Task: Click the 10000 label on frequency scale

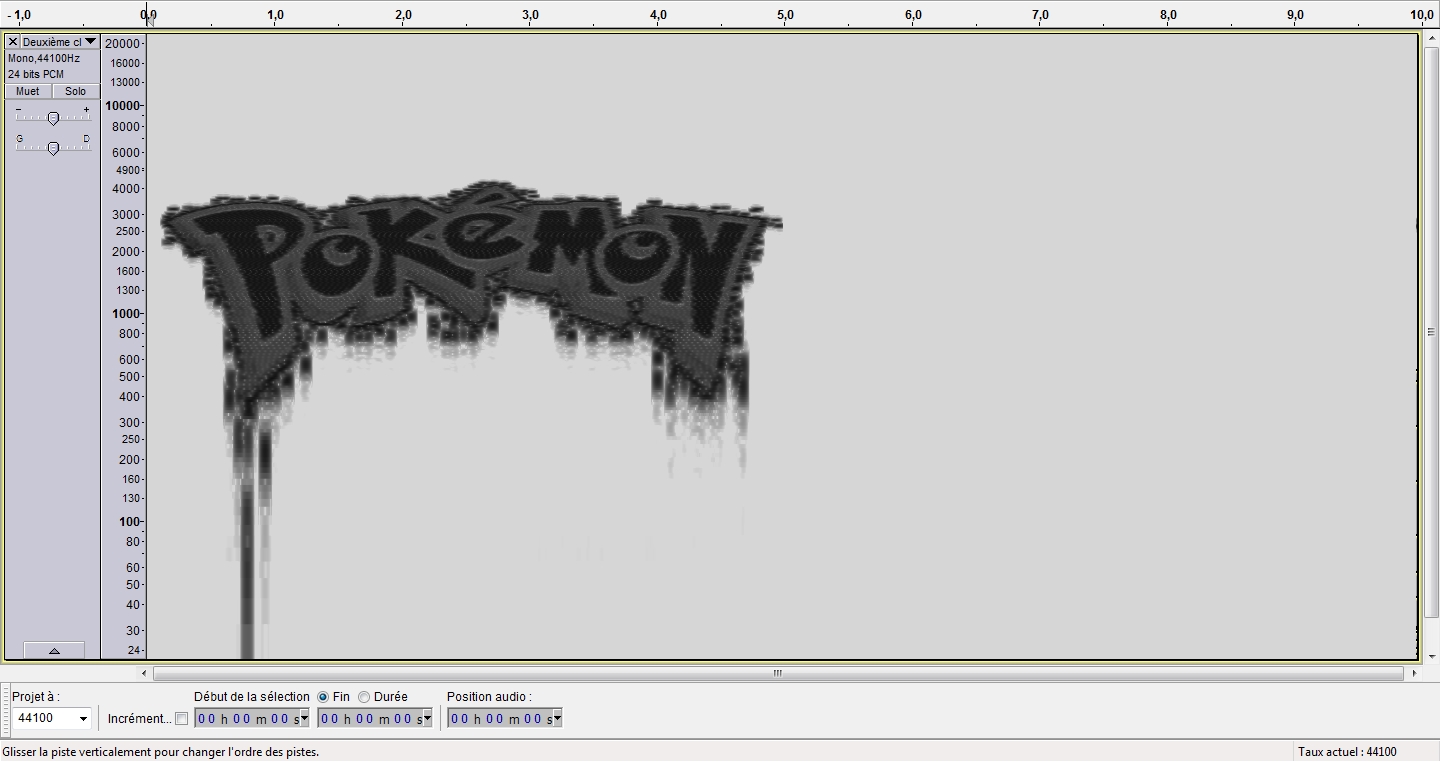Action: [x=122, y=106]
